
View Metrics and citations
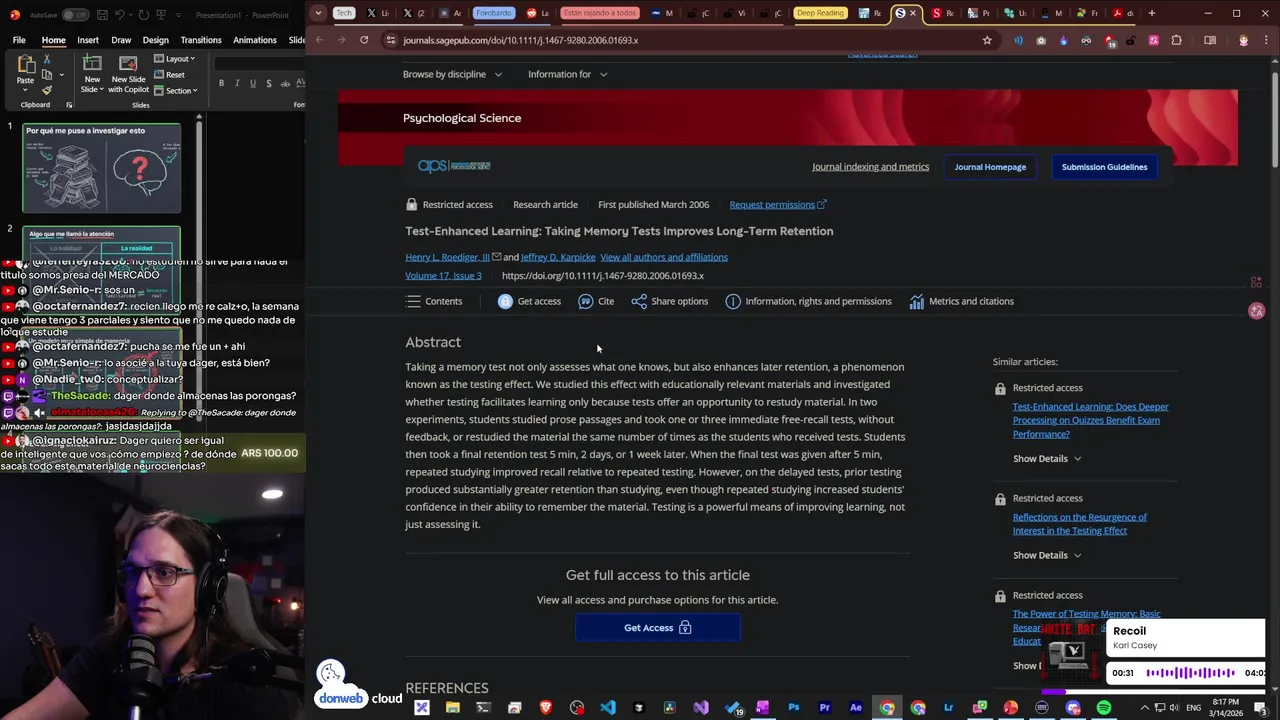(961, 301)
